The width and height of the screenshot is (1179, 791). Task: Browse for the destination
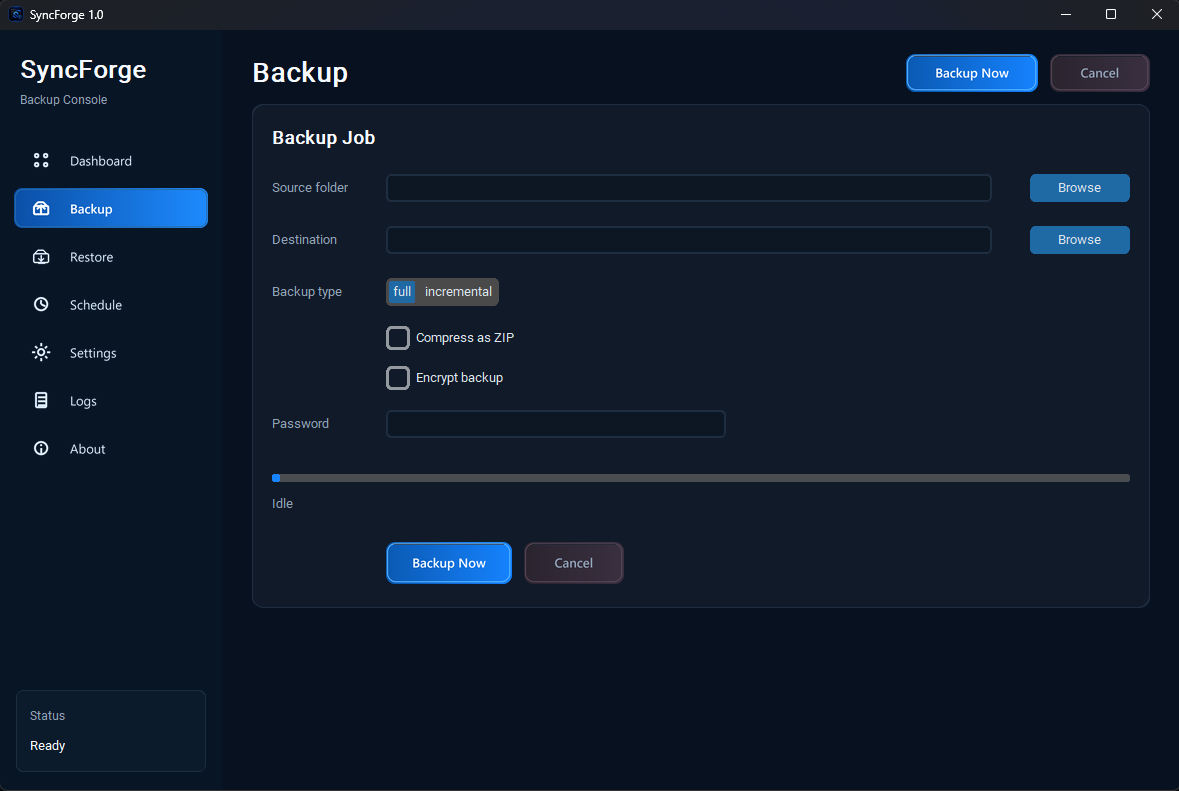[x=1079, y=240]
